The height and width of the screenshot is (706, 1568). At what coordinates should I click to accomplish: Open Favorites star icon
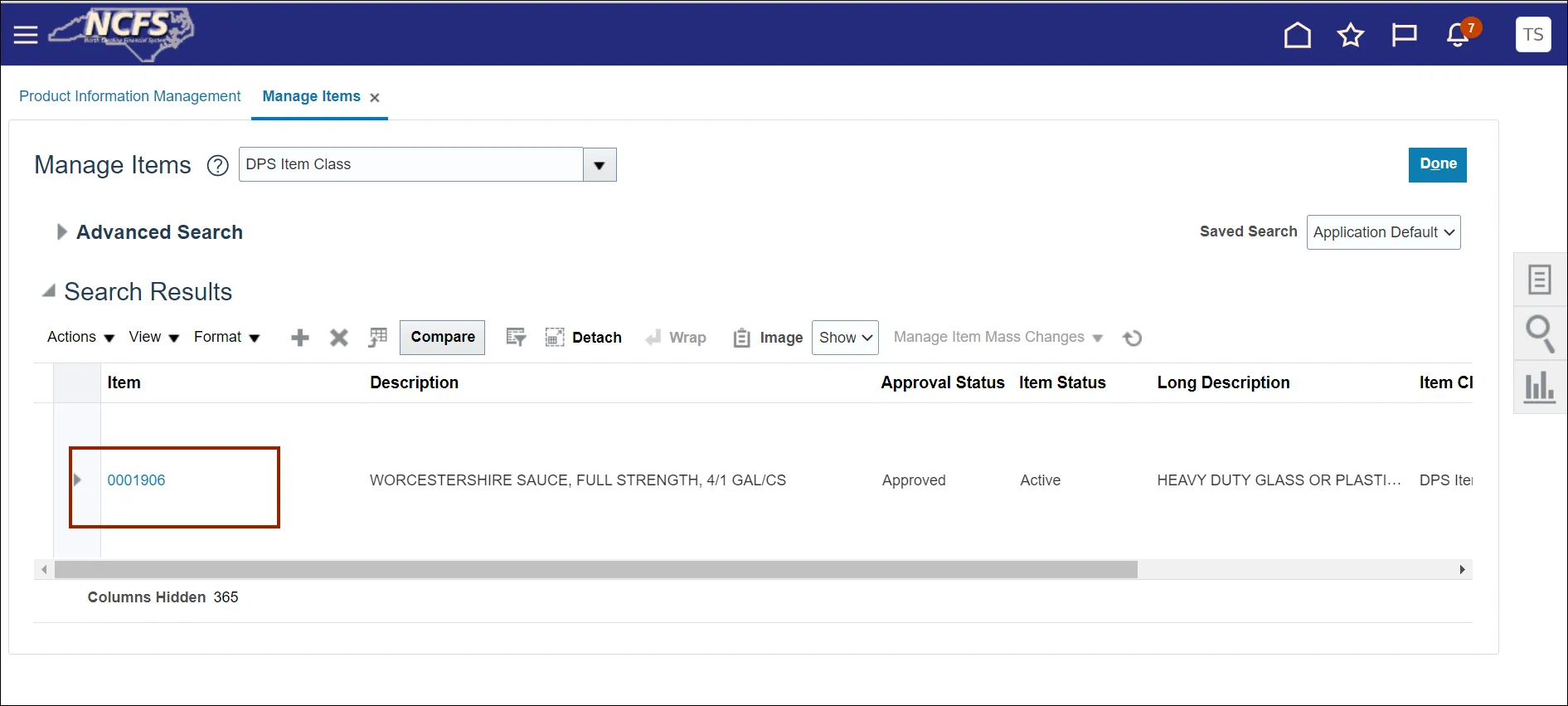[1350, 35]
